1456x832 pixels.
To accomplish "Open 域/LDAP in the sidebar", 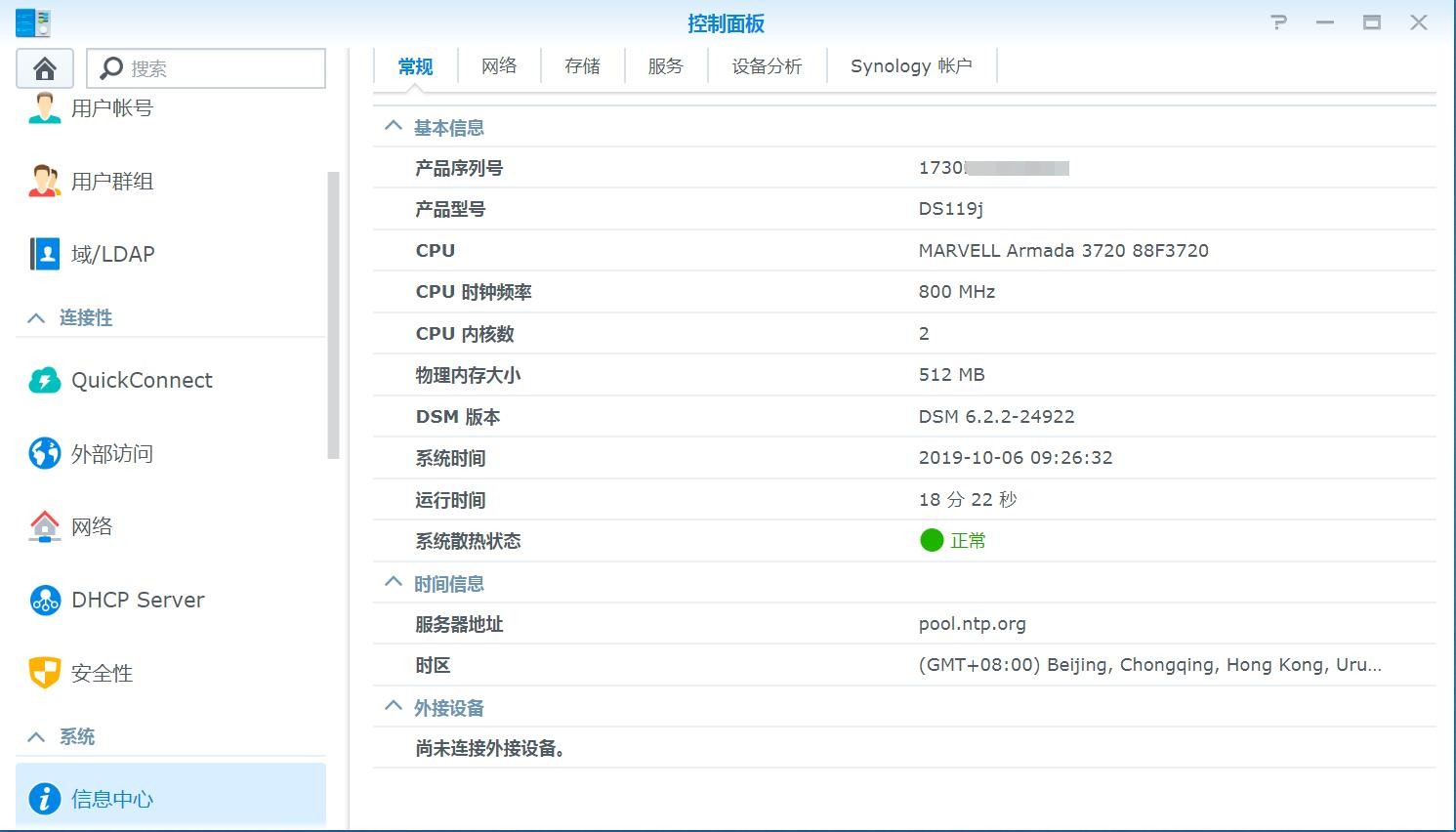I will point(113,254).
